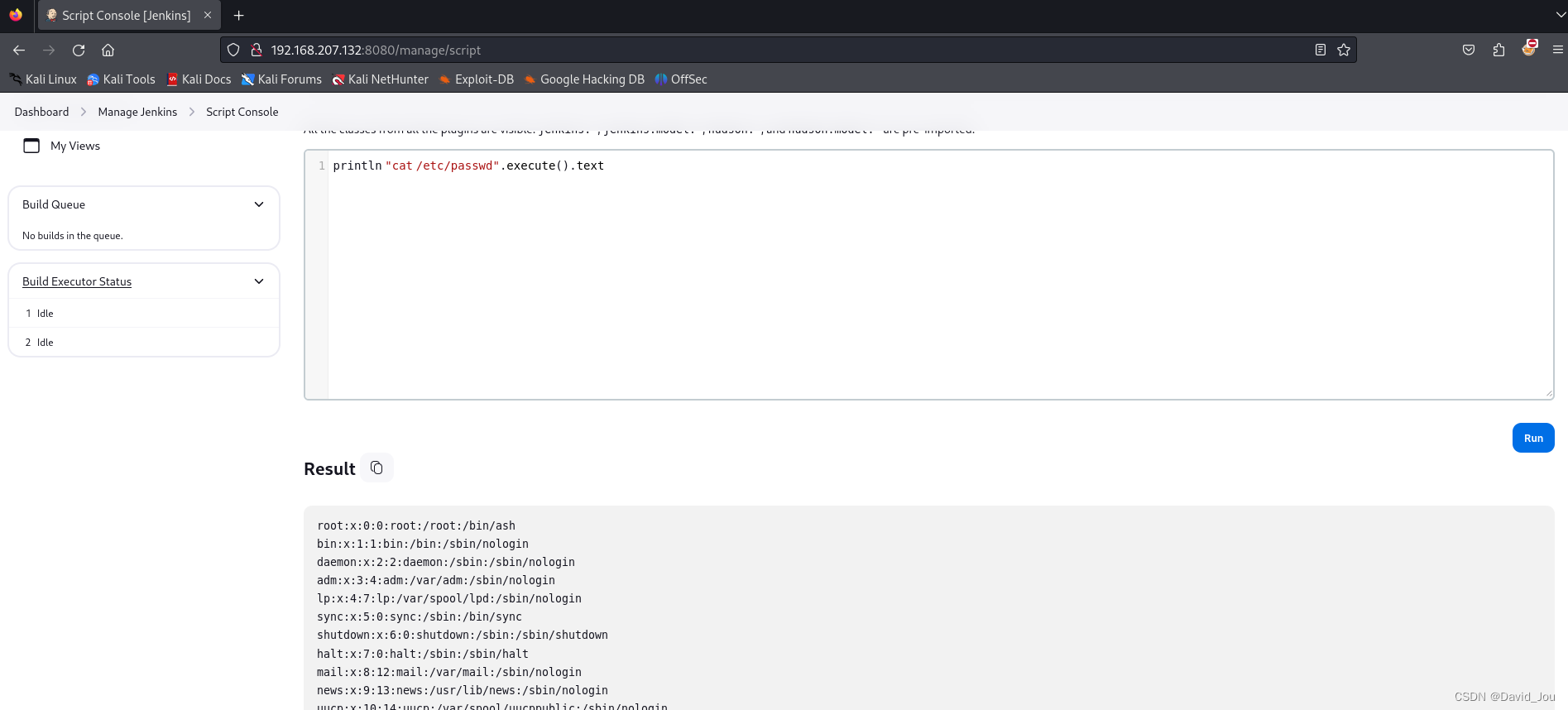This screenshot has height=710, width=1568.
Task: Click the browser Back arrow
Action: click(x=19, y=50)
